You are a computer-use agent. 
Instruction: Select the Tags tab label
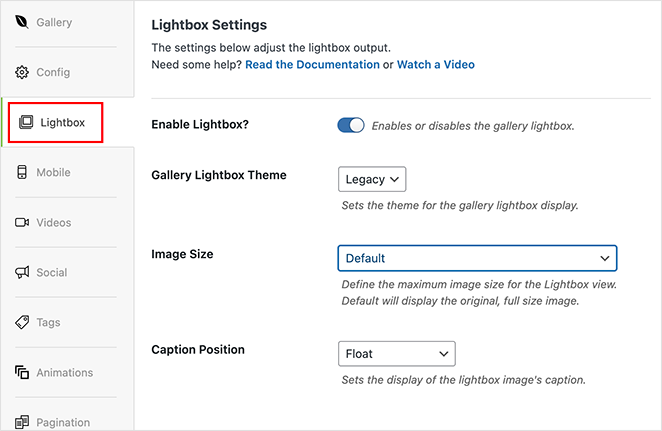(x=49, y=322)
